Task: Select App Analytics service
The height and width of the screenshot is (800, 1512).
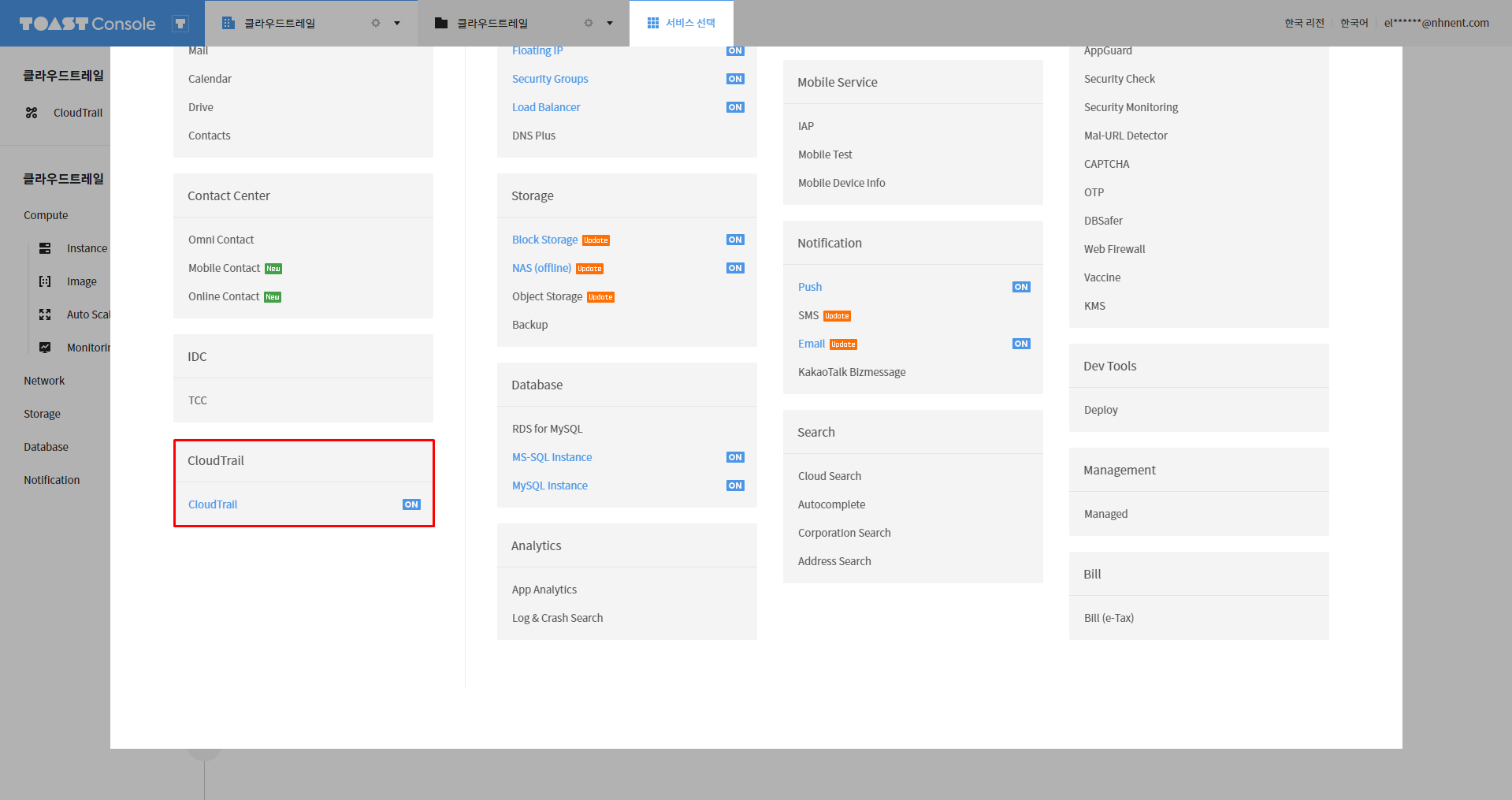Action: click(544, 590)
